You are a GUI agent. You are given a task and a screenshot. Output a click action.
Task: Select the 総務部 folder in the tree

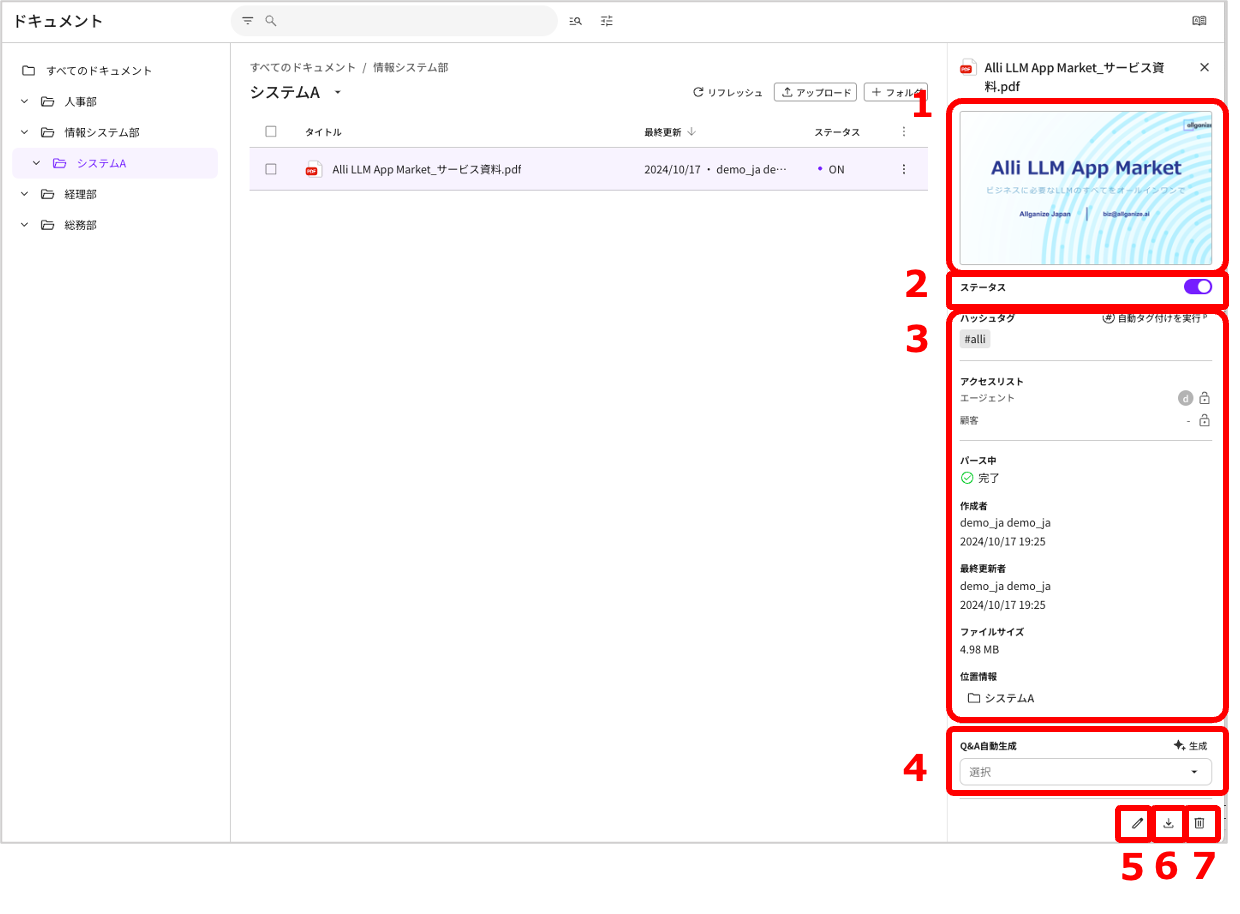pos(80,225)
